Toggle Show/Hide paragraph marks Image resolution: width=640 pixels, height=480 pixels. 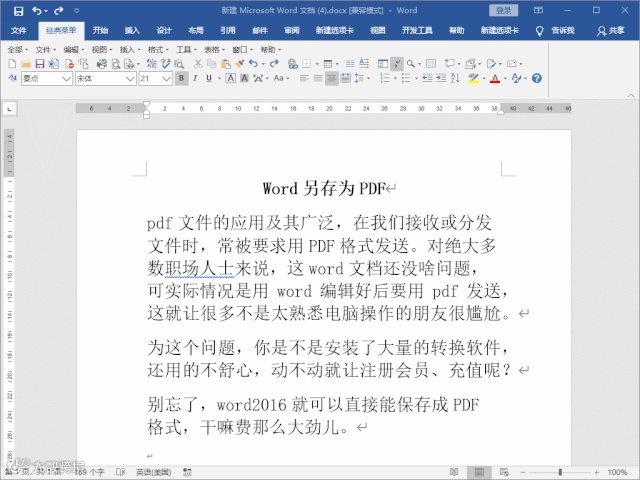(x=396, y=64)
